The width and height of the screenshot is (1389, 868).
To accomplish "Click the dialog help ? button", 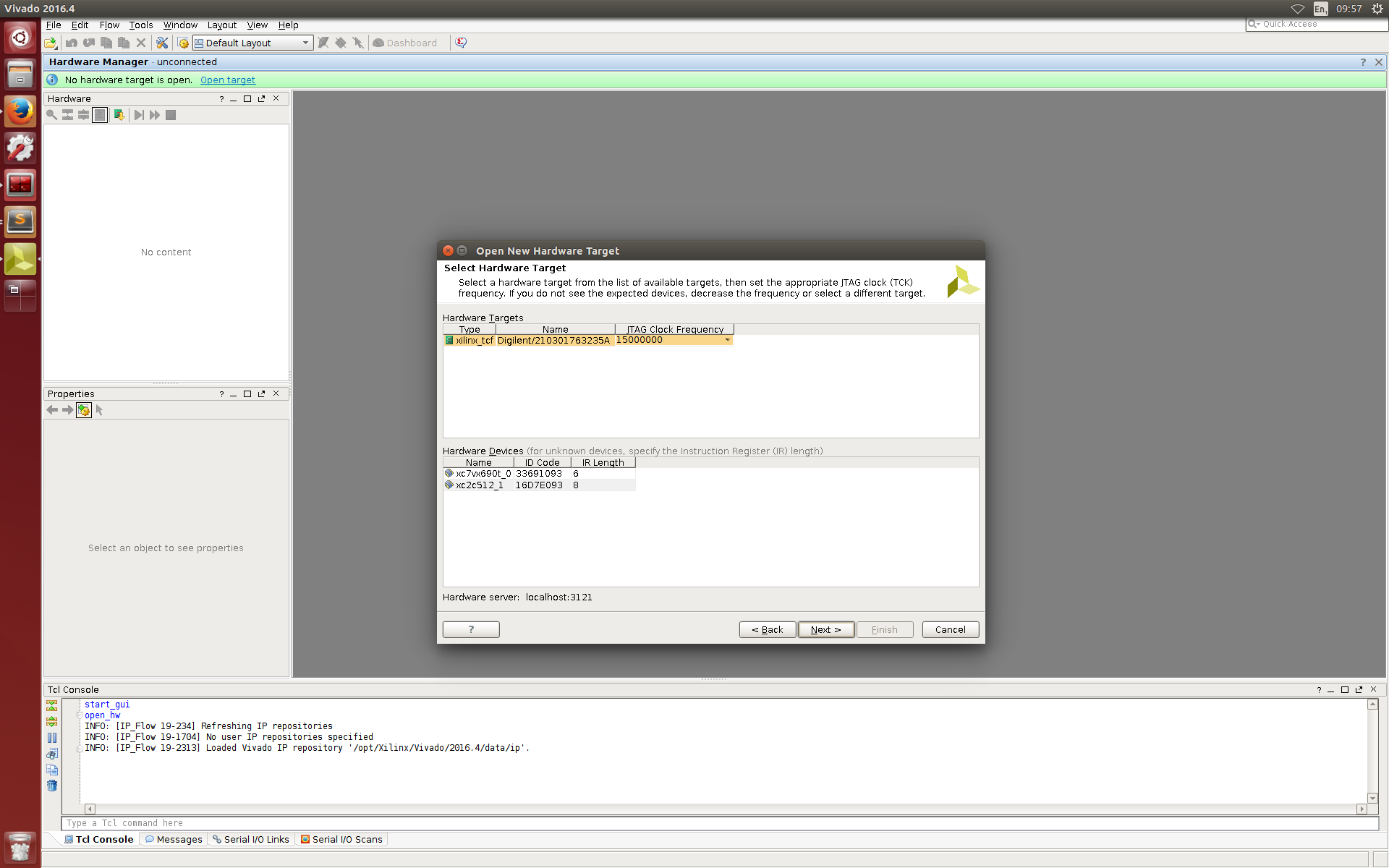I will pos(471,629).
